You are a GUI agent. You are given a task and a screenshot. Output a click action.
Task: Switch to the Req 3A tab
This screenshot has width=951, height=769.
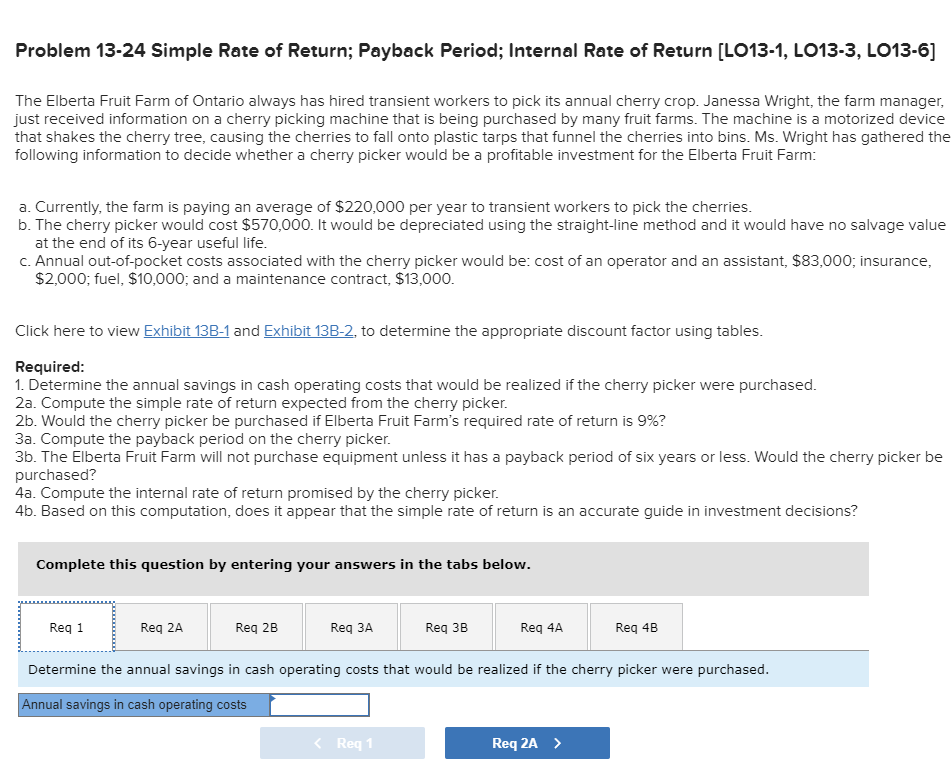[x=351, y=626]
